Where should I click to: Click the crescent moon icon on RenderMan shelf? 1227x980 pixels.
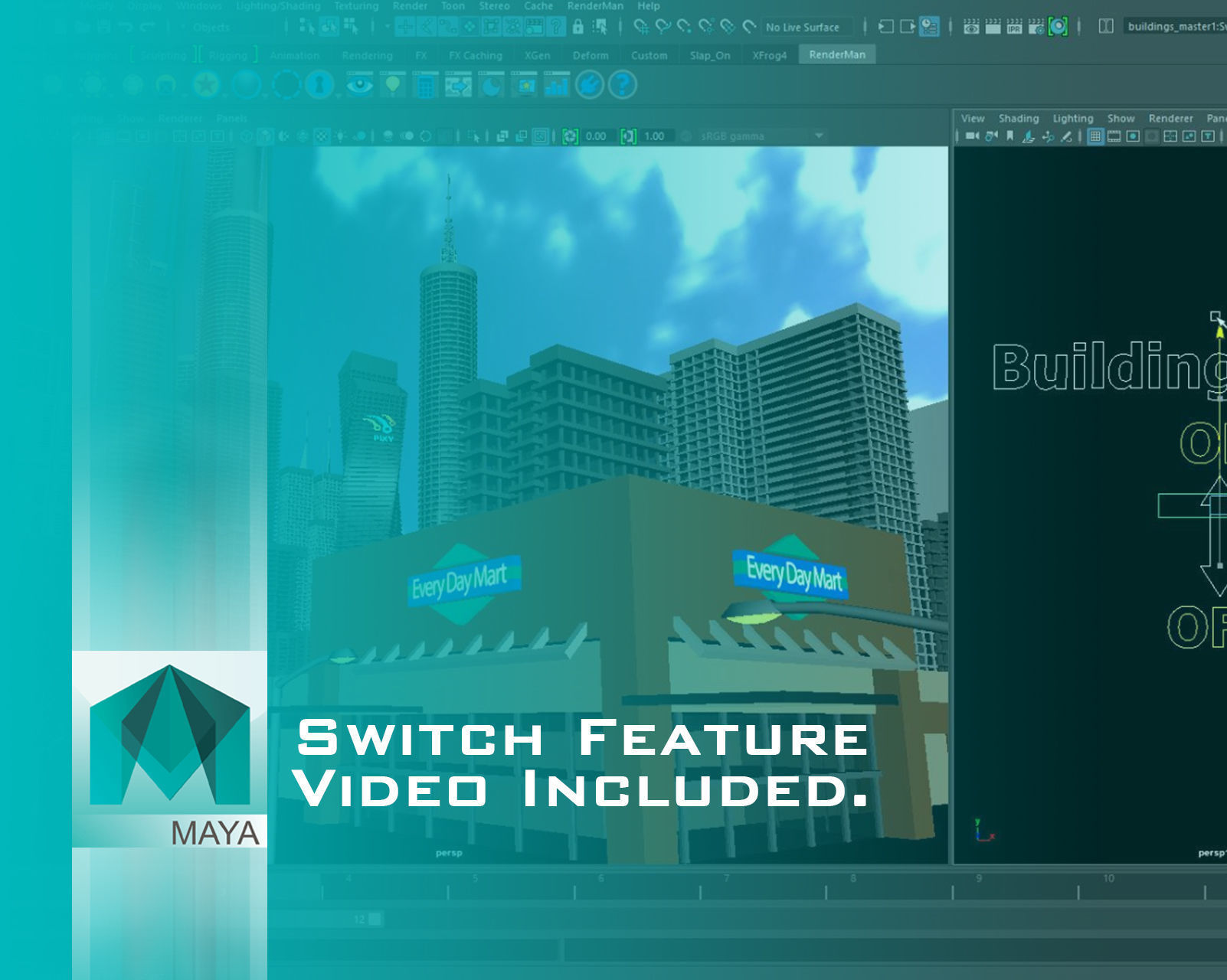pos(492,84)
